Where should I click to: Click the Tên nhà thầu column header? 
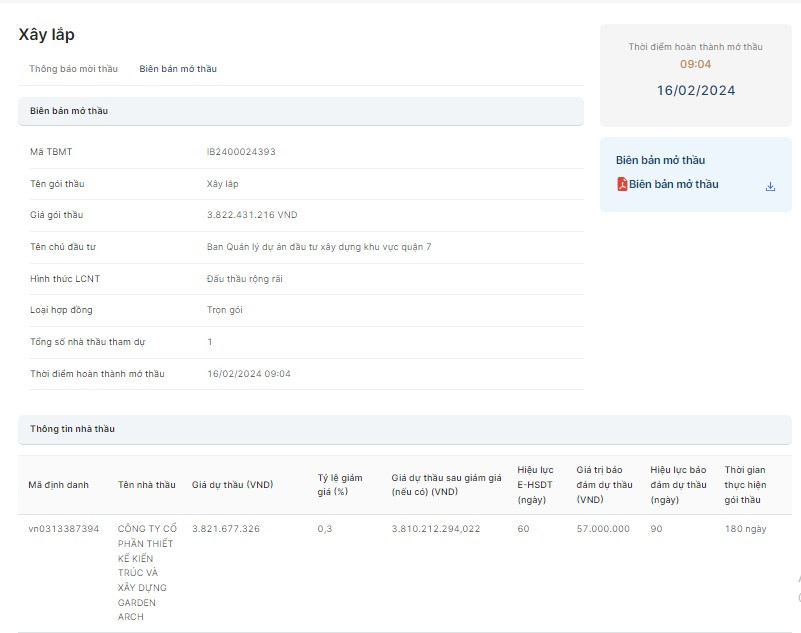tap(146, 485)
